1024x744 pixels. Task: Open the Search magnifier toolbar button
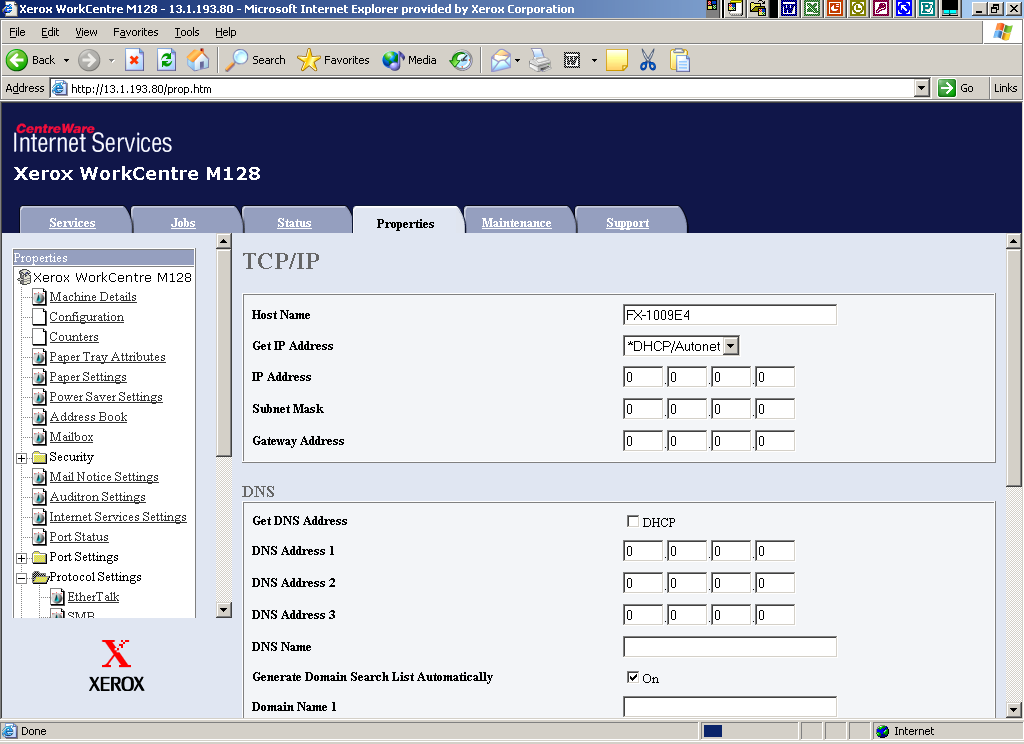pyautogui.click(x=255, y=60)
